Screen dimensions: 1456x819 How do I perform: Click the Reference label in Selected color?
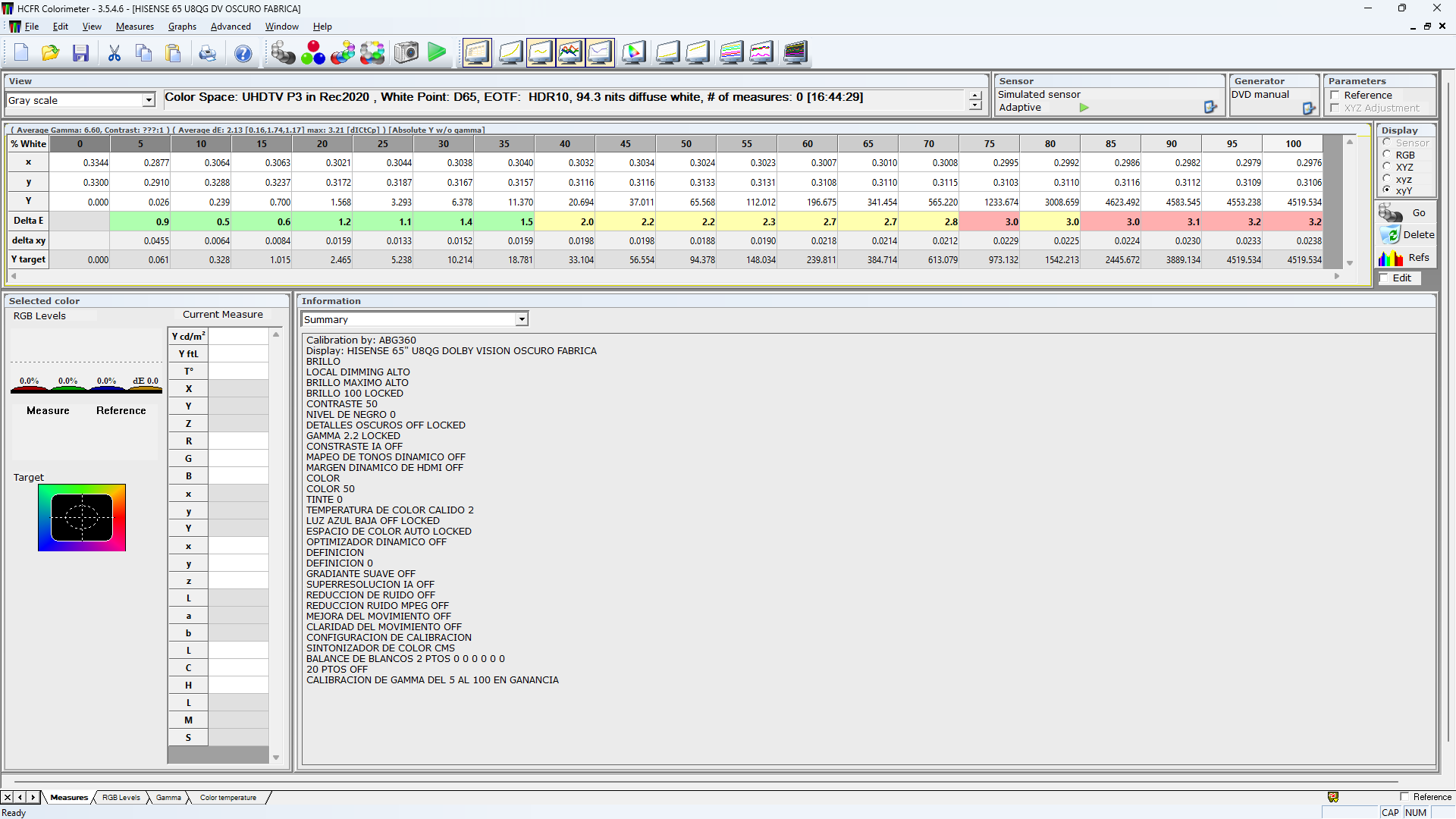click(121, 410)
